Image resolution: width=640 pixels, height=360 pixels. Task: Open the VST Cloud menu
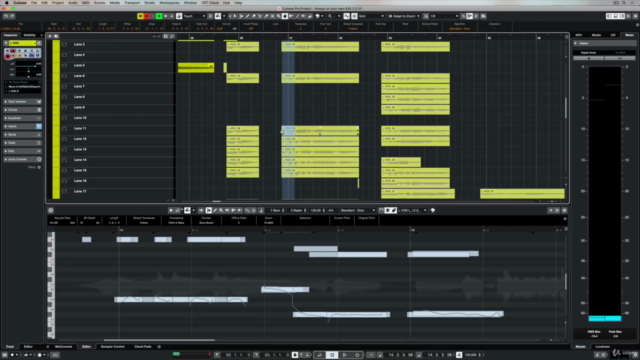[210, 3]
